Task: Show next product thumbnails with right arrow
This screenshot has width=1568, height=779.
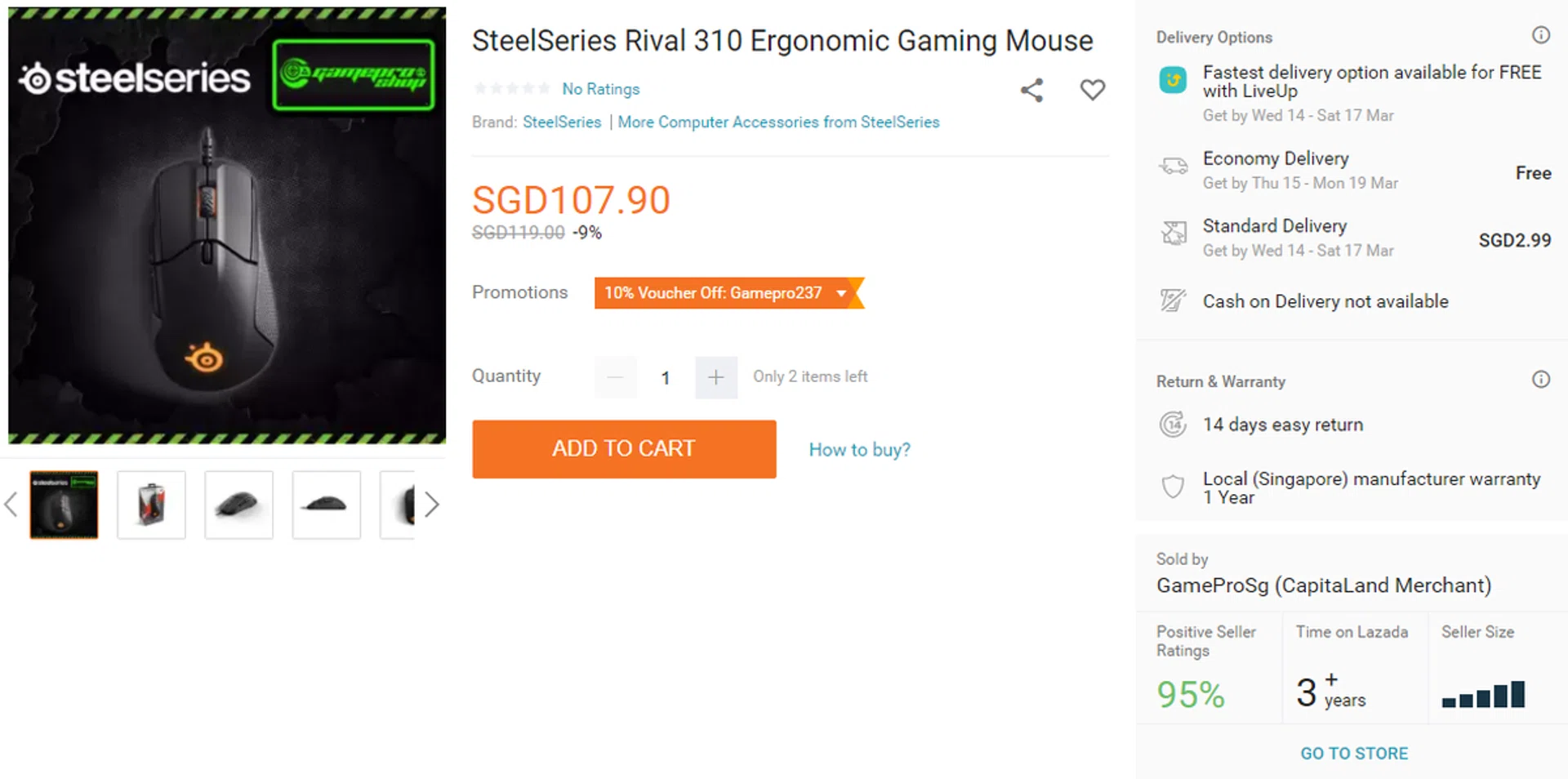Action: [x=432, y=505]
